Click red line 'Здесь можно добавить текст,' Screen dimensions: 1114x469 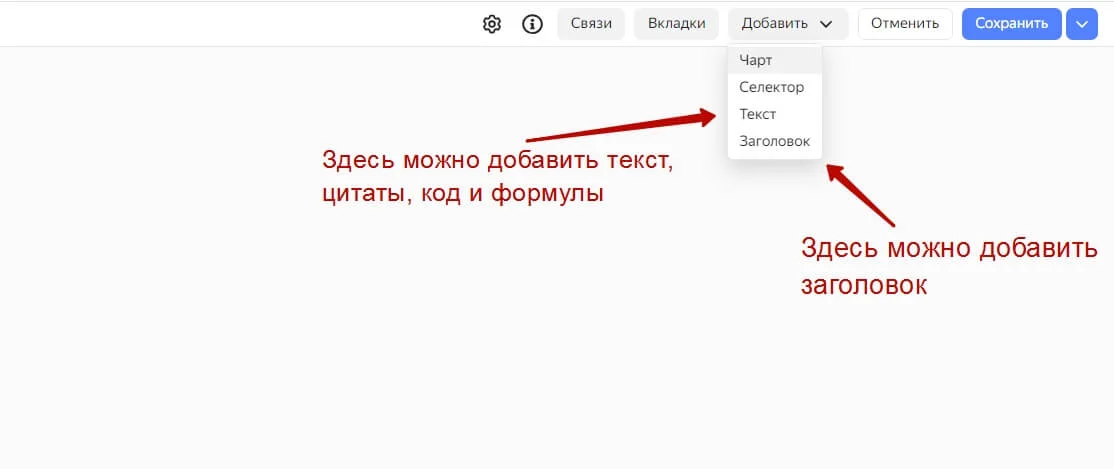[x=497, y=160]
